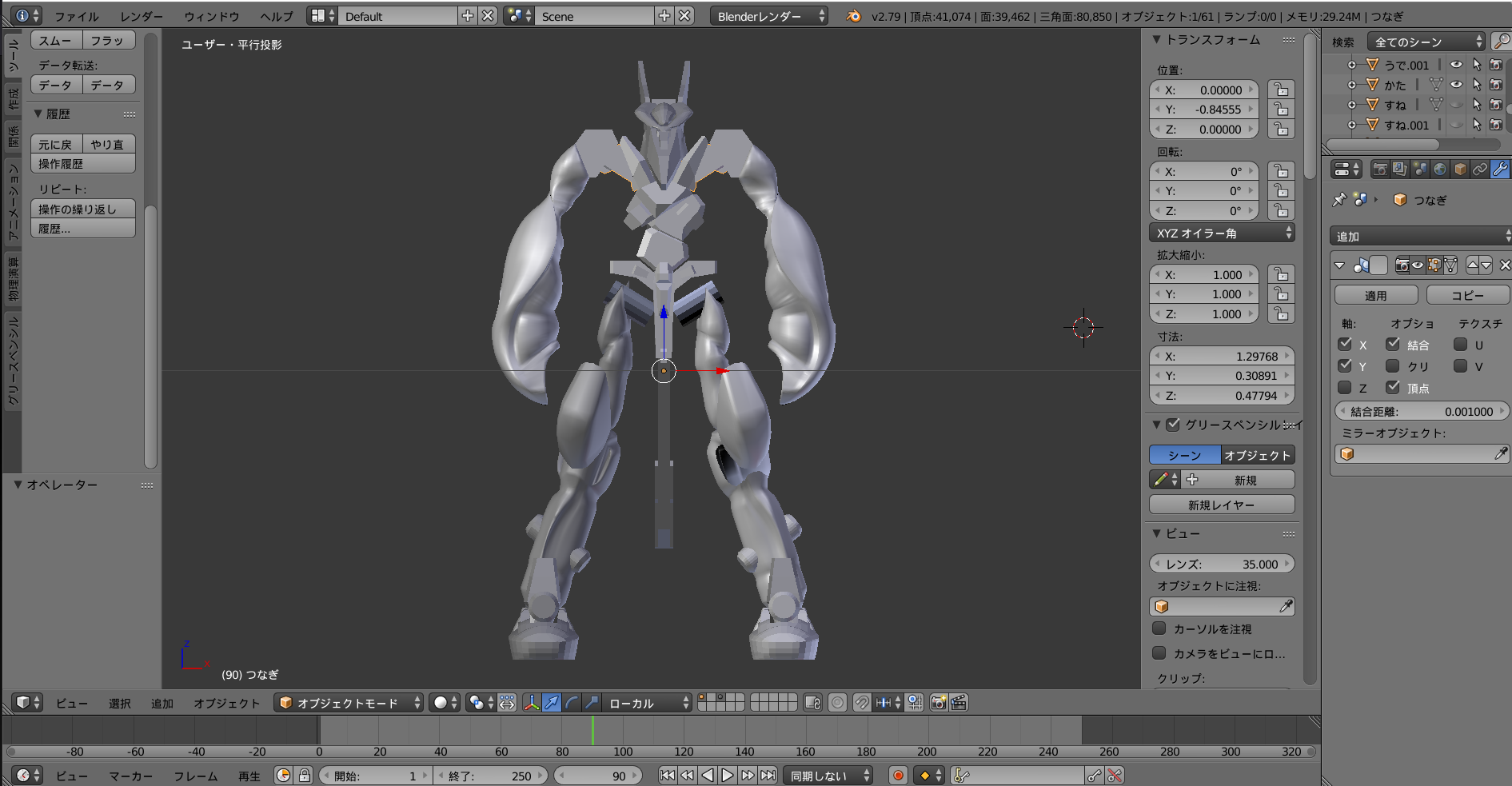The width and height of the screenshot is (1512, 786).
Task: Collapse the mirror modifier panel triangle
Action: (x=1340, y=265)
